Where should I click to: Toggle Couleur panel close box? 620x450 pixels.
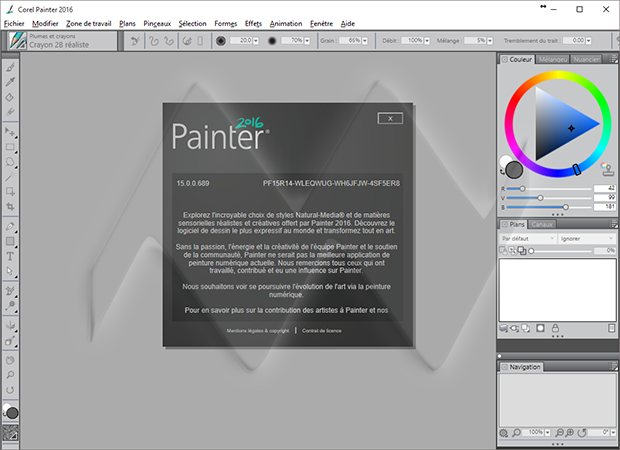click(505, 59)
